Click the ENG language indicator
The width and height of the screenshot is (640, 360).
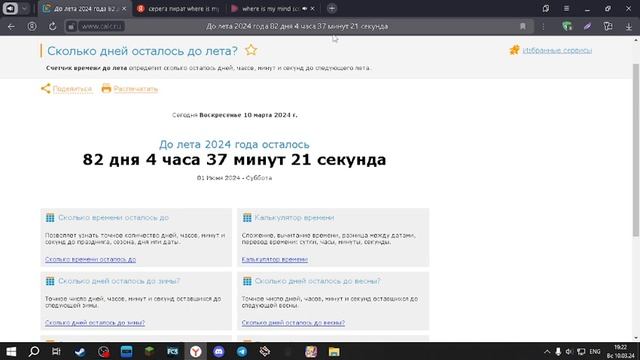pos(595,351)
